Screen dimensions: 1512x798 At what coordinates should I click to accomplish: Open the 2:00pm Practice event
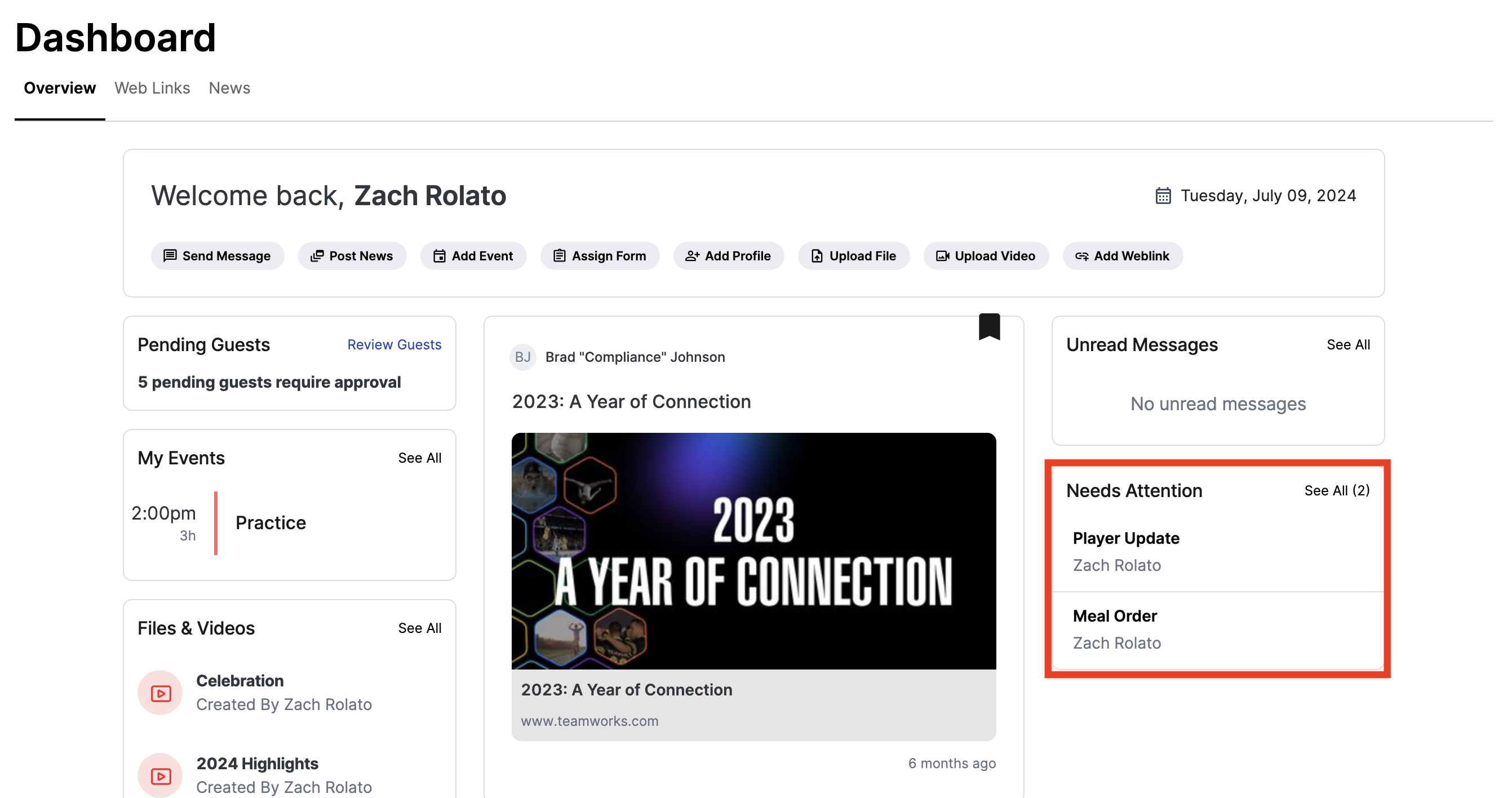270,522
